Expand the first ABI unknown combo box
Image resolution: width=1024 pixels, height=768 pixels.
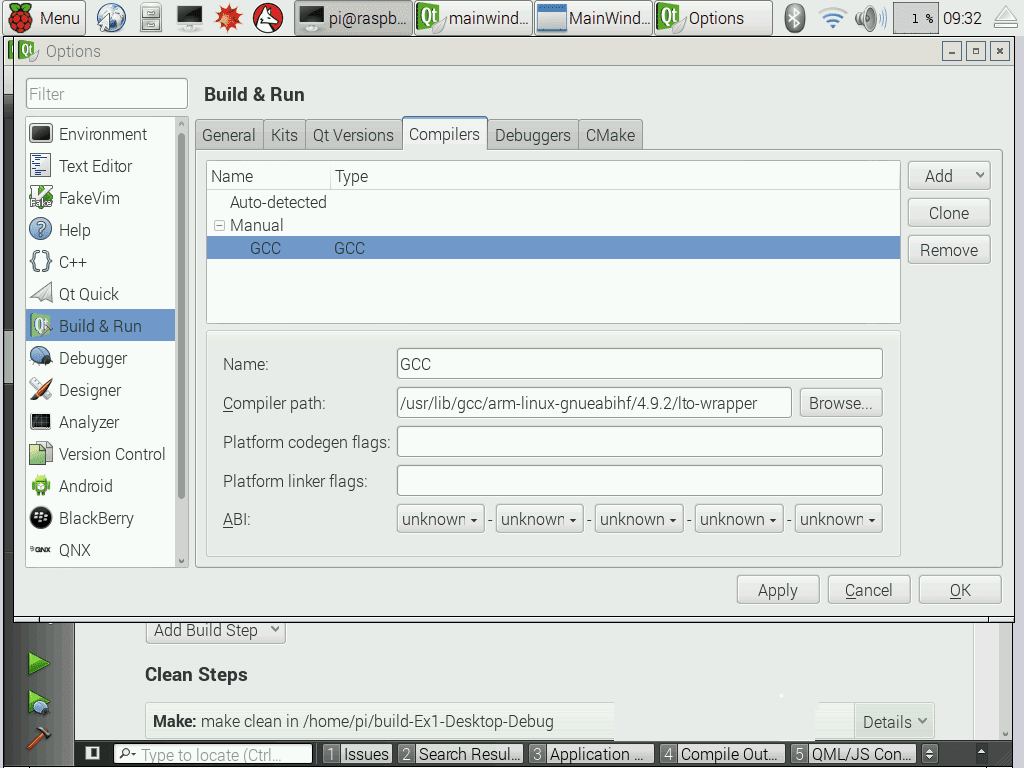click(440, 519)
